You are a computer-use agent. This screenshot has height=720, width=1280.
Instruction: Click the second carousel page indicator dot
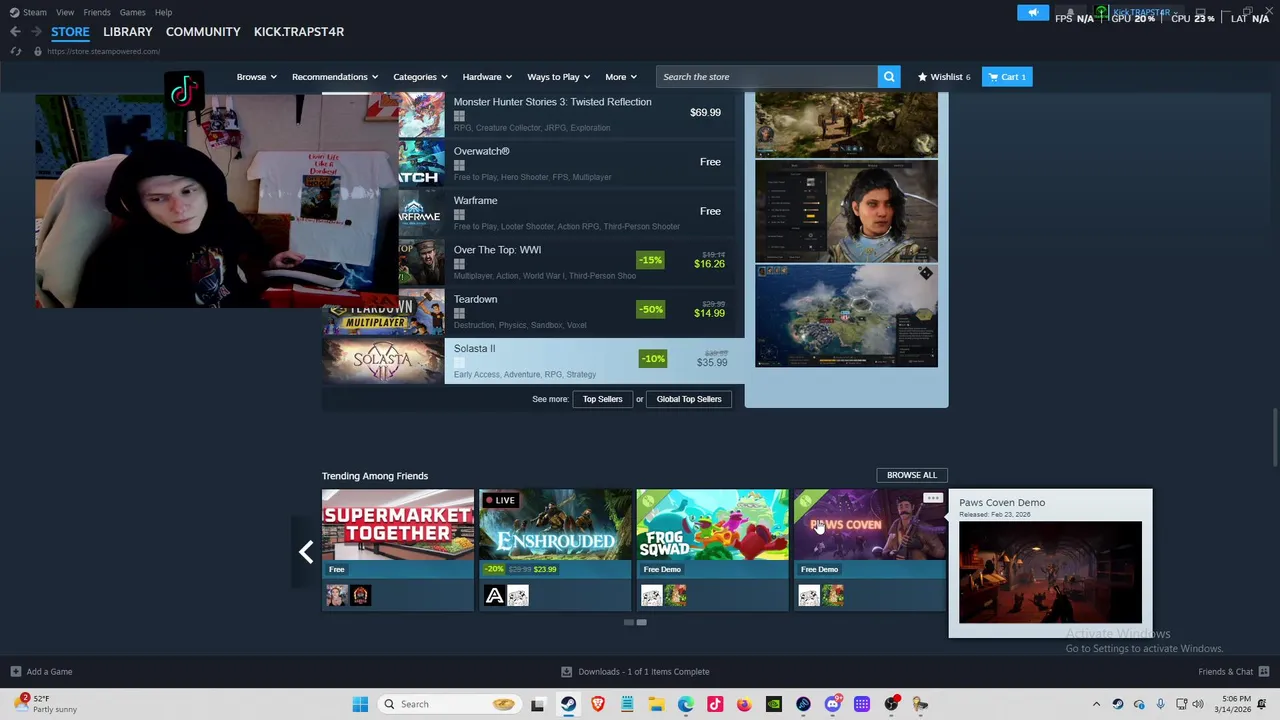pyautogui.click(x=642, y=622)
